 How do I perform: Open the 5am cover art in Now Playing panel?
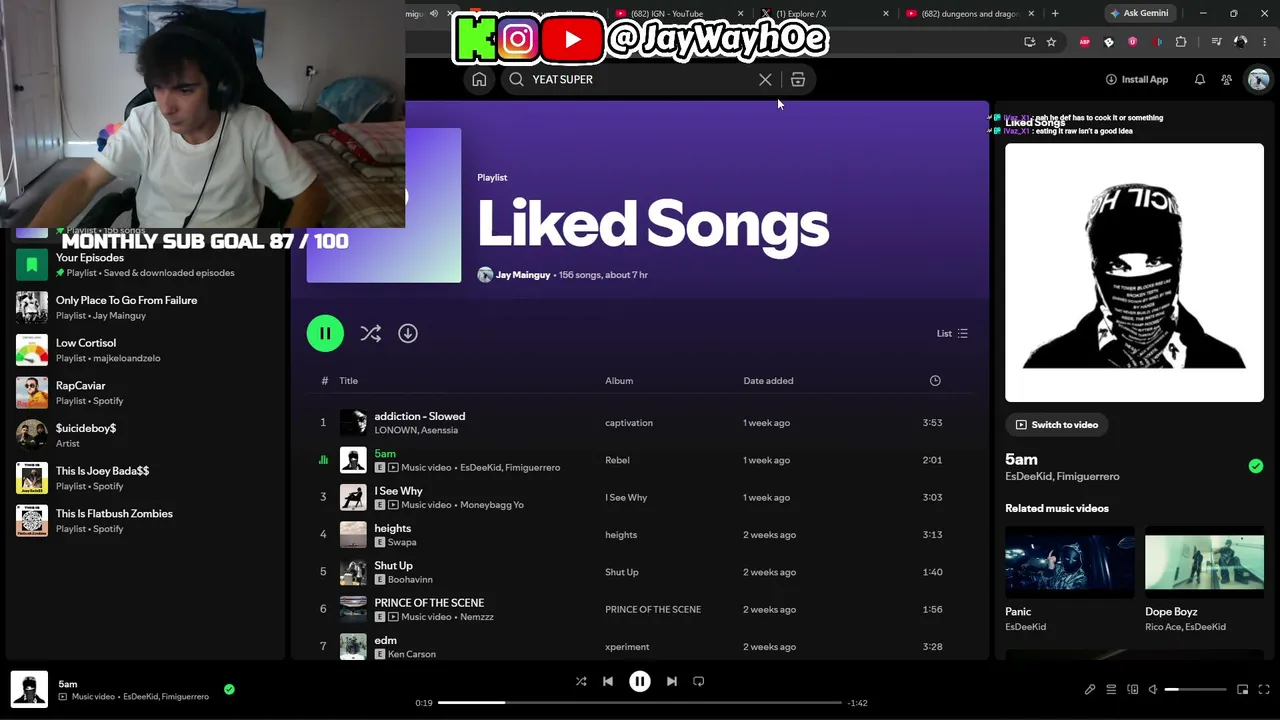click(1134, 273)
